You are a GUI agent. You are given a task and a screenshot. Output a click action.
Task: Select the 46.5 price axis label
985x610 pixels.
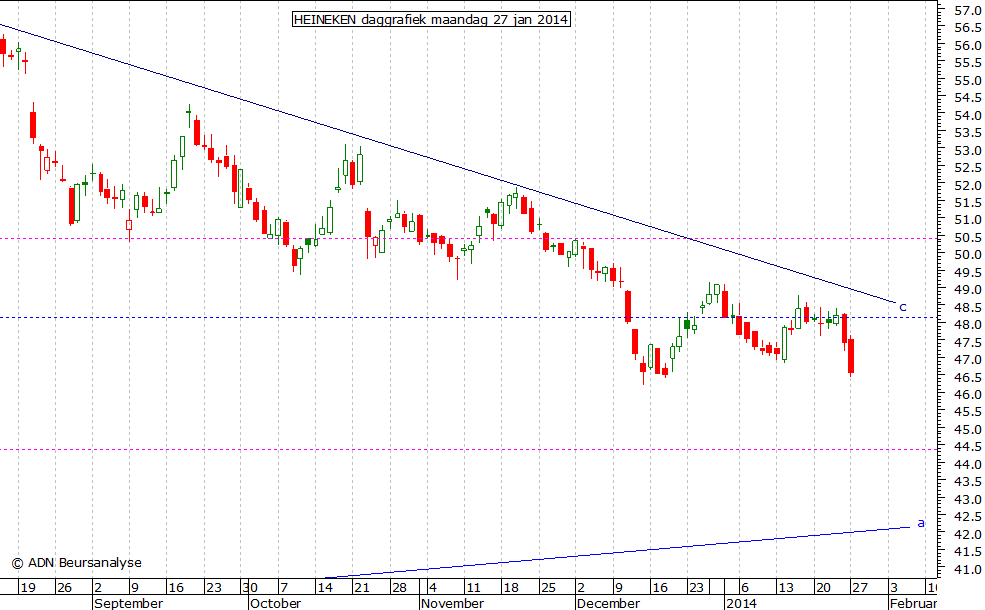point(968,377)
